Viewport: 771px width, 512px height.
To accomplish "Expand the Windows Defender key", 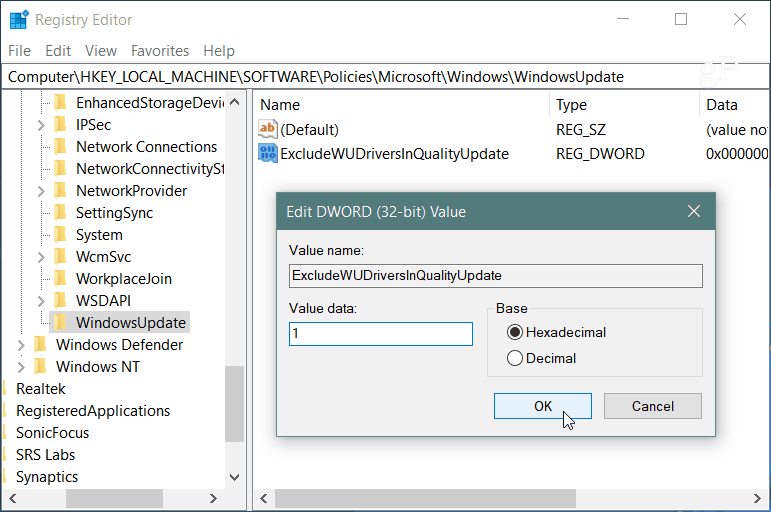I will (x=21, y=345).
